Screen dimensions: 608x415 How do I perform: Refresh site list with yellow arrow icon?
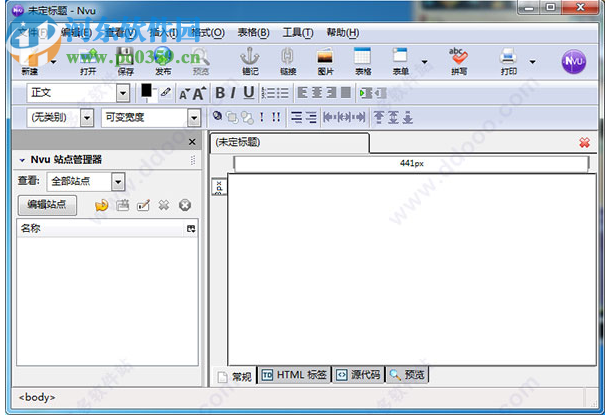tap(102, 205)
